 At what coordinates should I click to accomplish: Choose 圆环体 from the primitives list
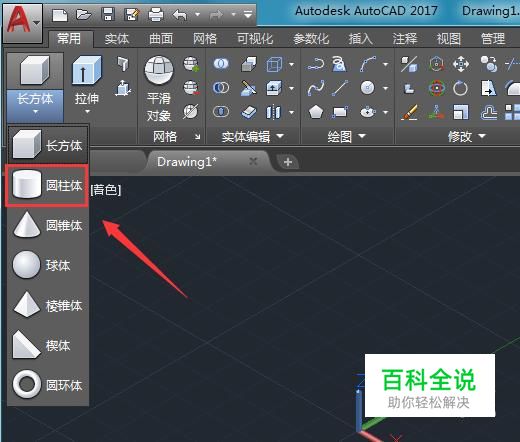coord(48,385)
